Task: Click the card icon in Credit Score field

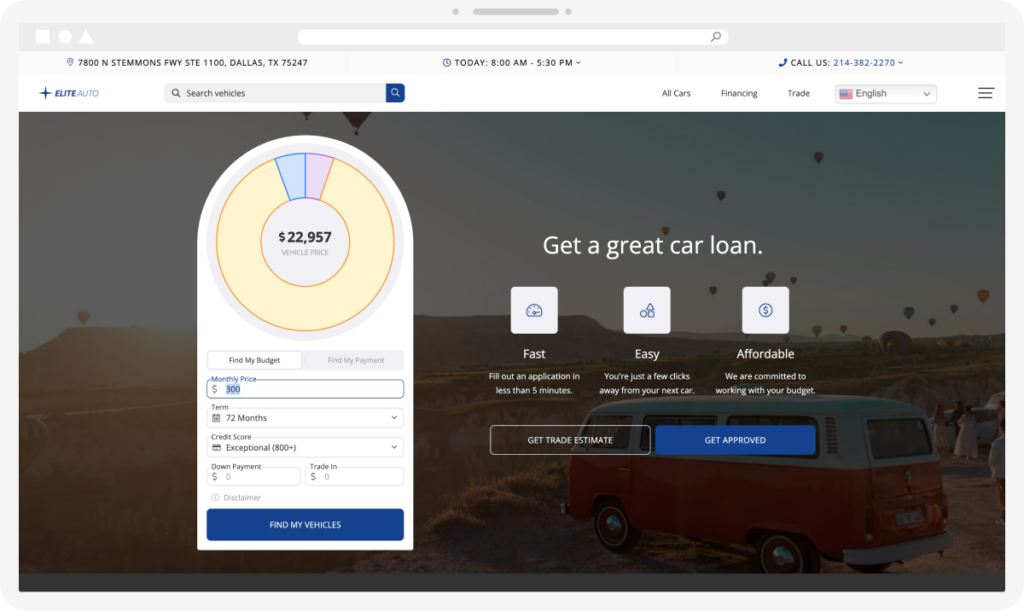Action: (216, 447)
